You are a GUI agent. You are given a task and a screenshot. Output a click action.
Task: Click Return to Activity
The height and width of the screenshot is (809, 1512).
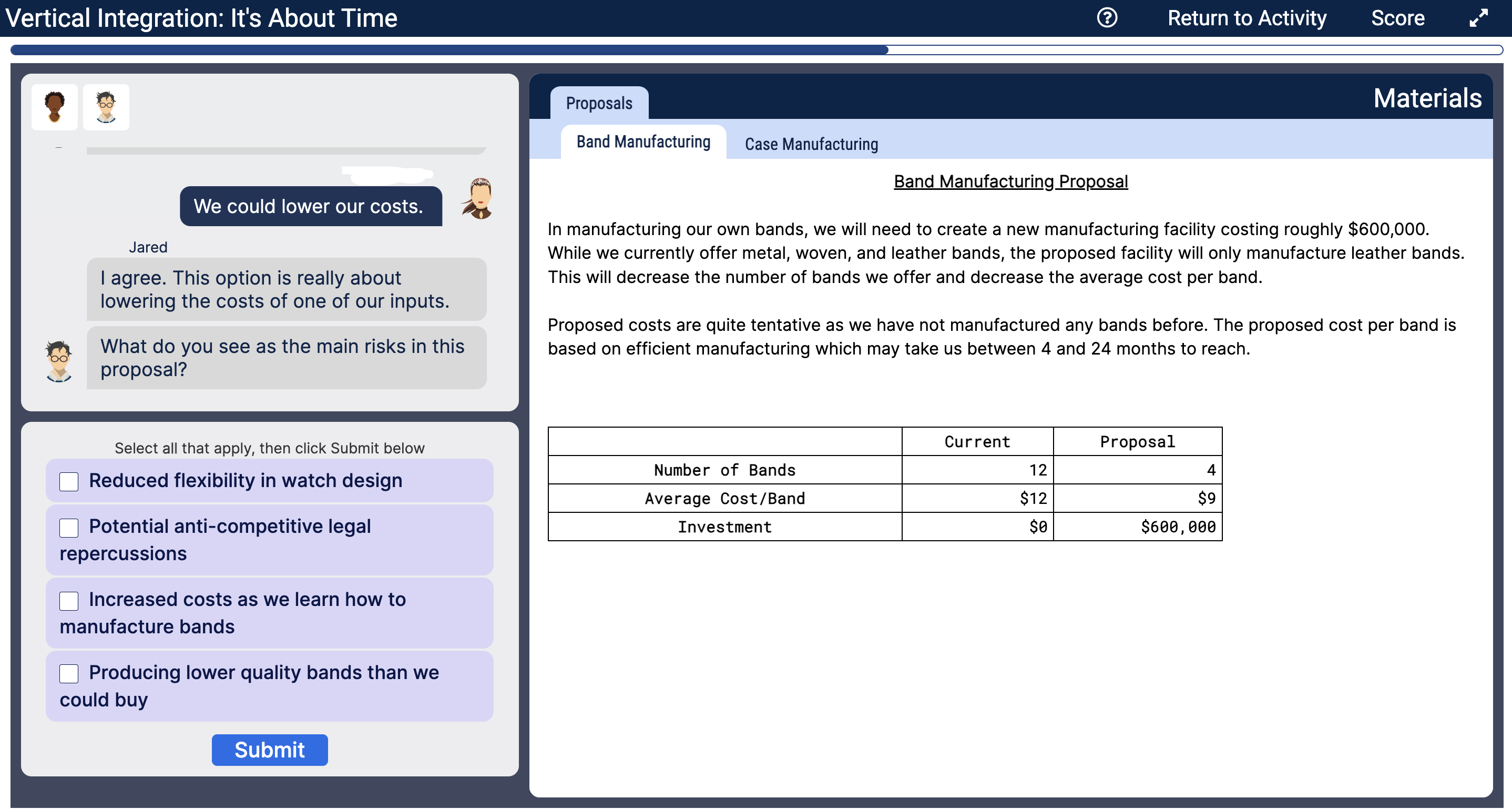click(1246, 18)
